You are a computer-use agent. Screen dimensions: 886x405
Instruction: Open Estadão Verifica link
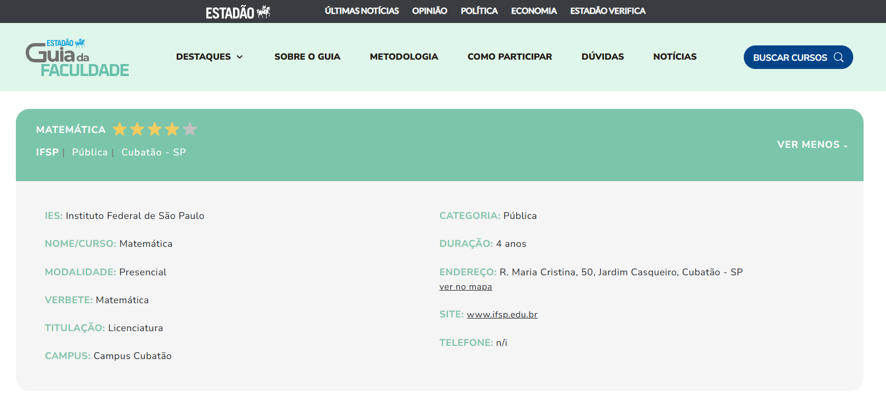click(607, 11)
